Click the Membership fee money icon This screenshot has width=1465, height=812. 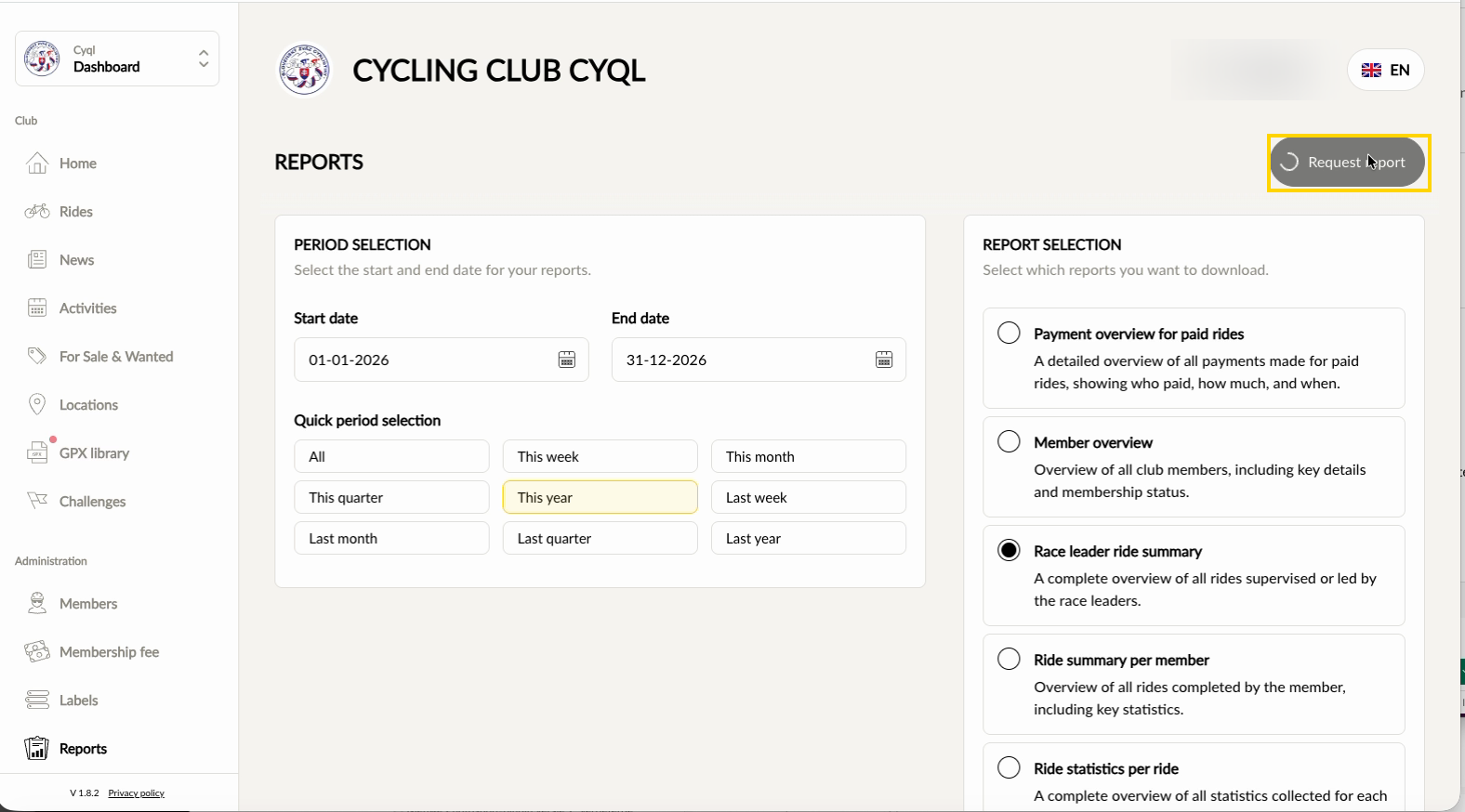pos(37,652)
